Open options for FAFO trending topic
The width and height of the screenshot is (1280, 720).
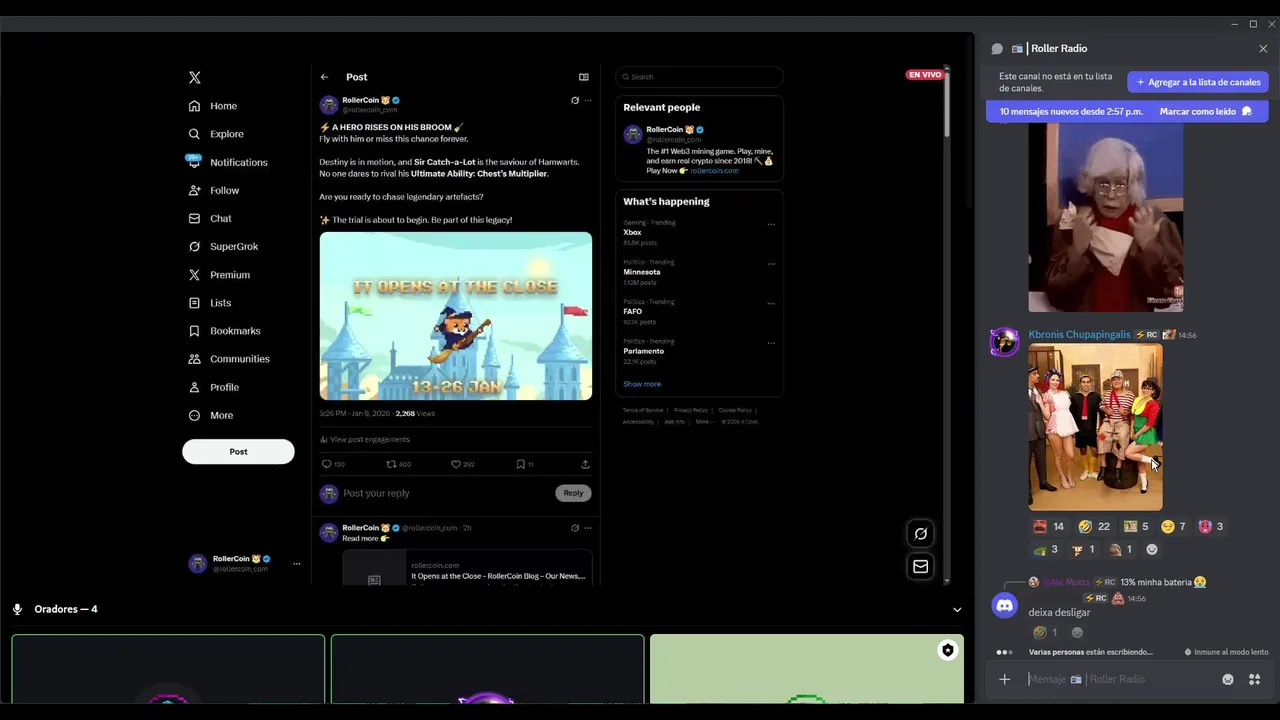[771, 303]
